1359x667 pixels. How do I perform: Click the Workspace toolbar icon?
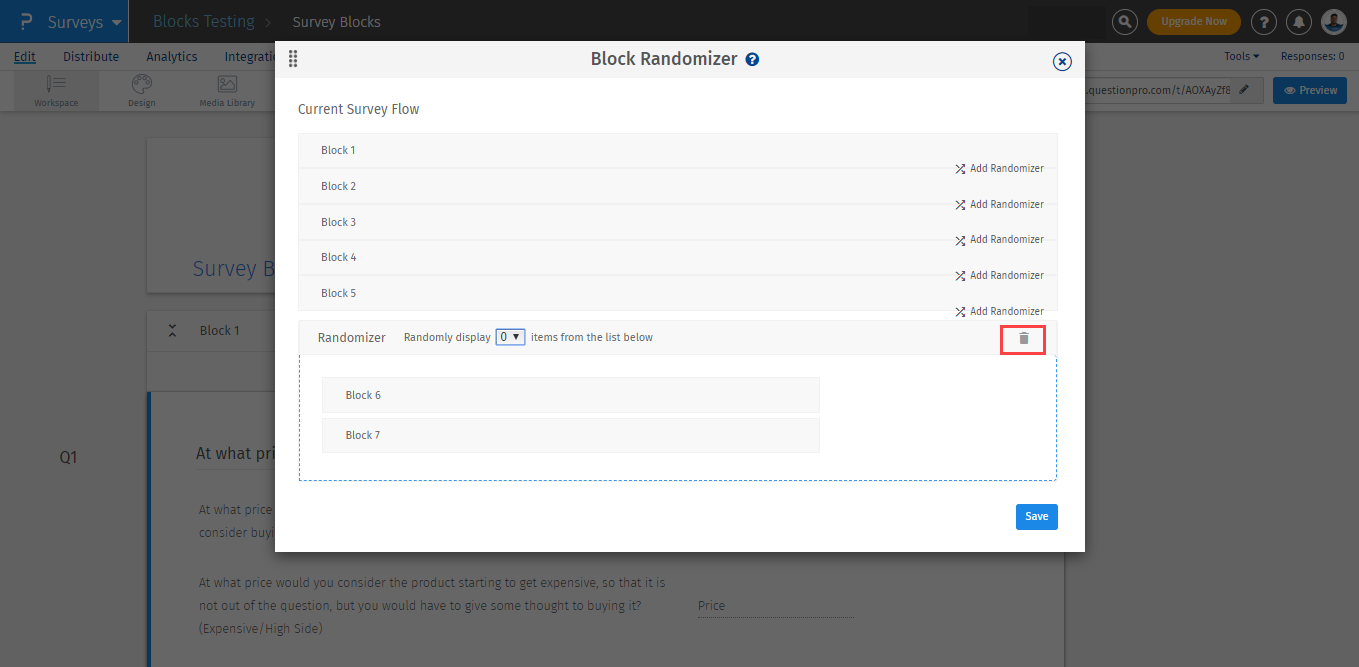pos(56,90)
